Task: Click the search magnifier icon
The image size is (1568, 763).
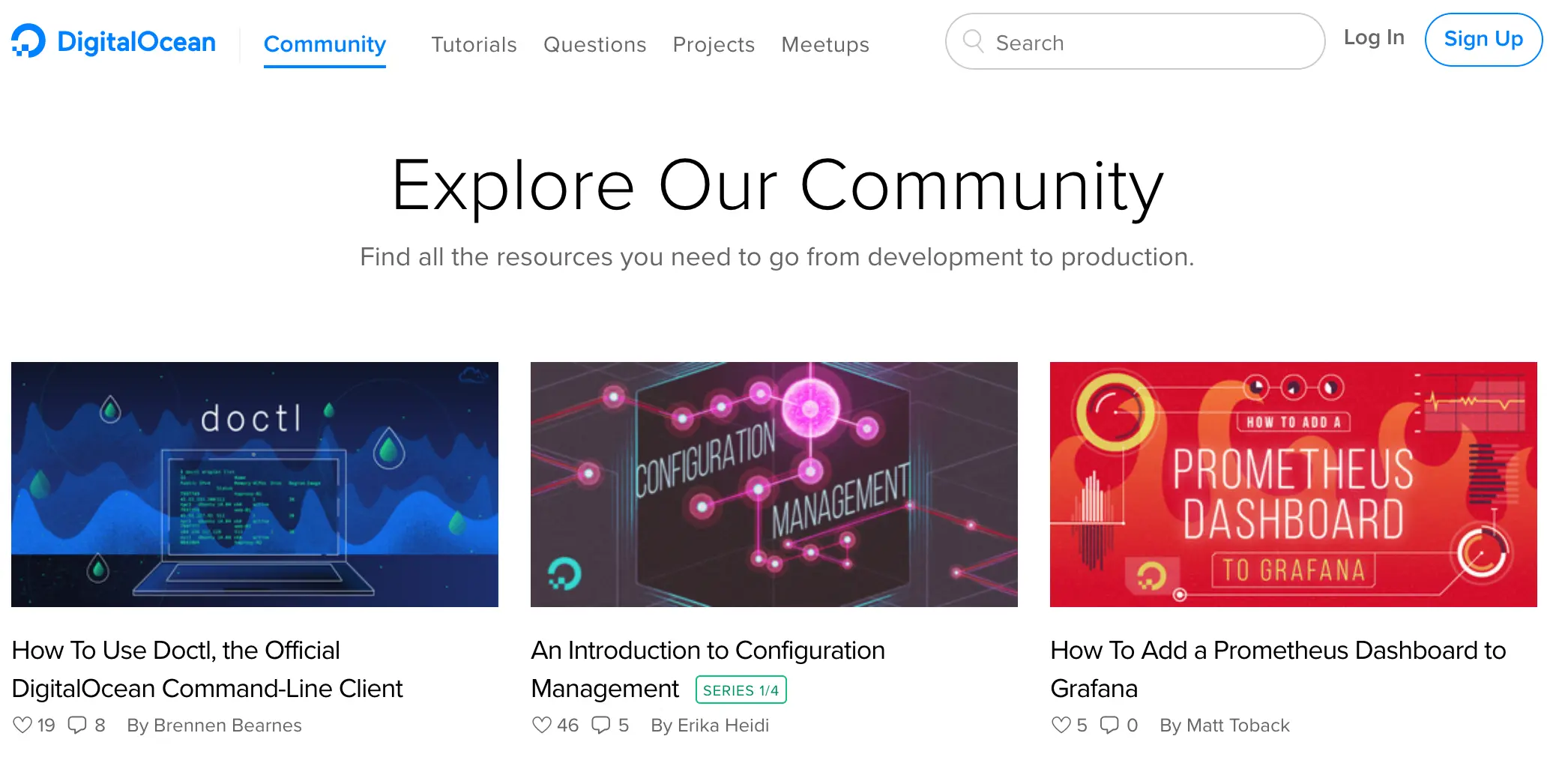Action: tap(973, 41)
